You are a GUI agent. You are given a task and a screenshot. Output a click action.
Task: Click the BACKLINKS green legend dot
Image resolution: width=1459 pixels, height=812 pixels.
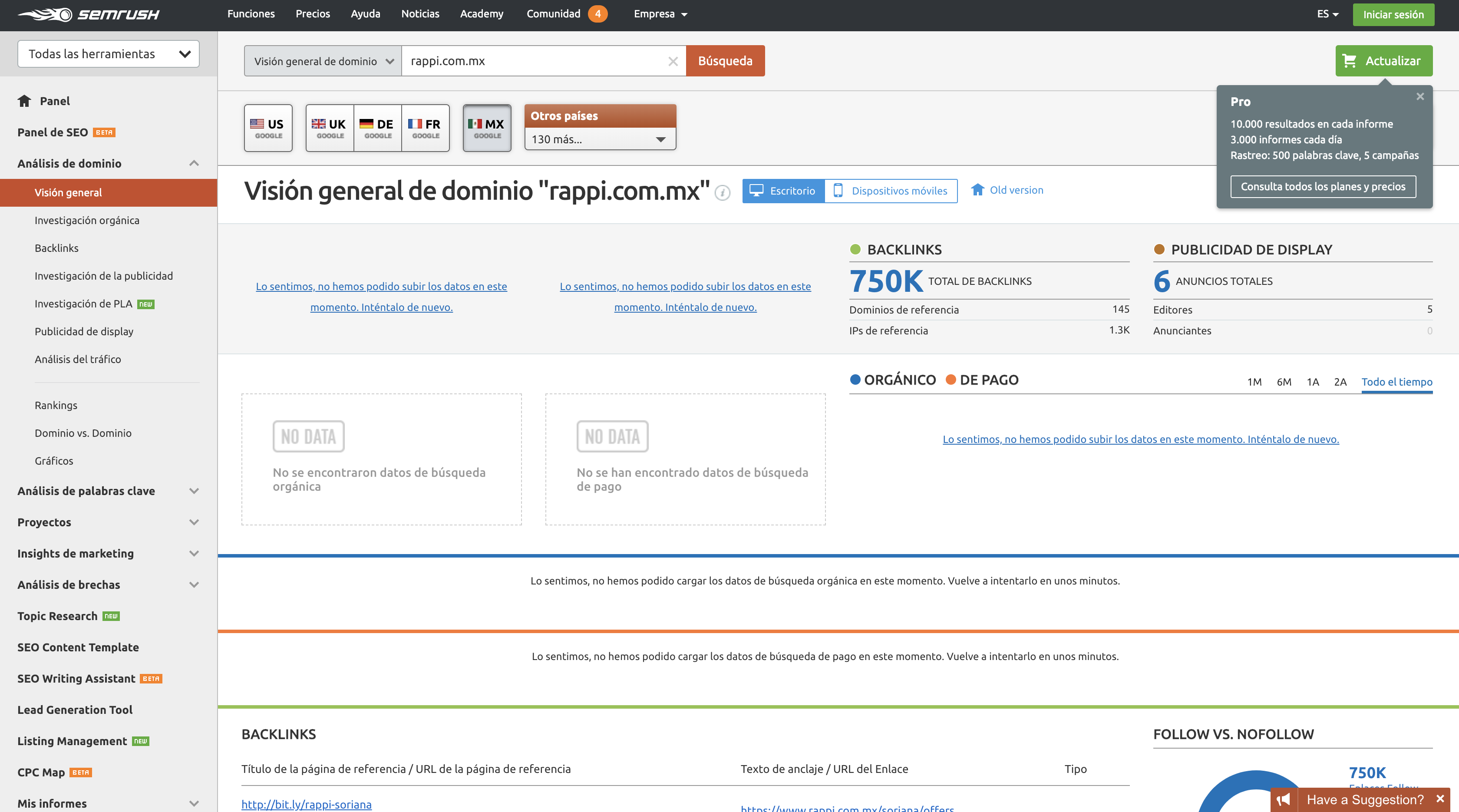click(855, 249)
